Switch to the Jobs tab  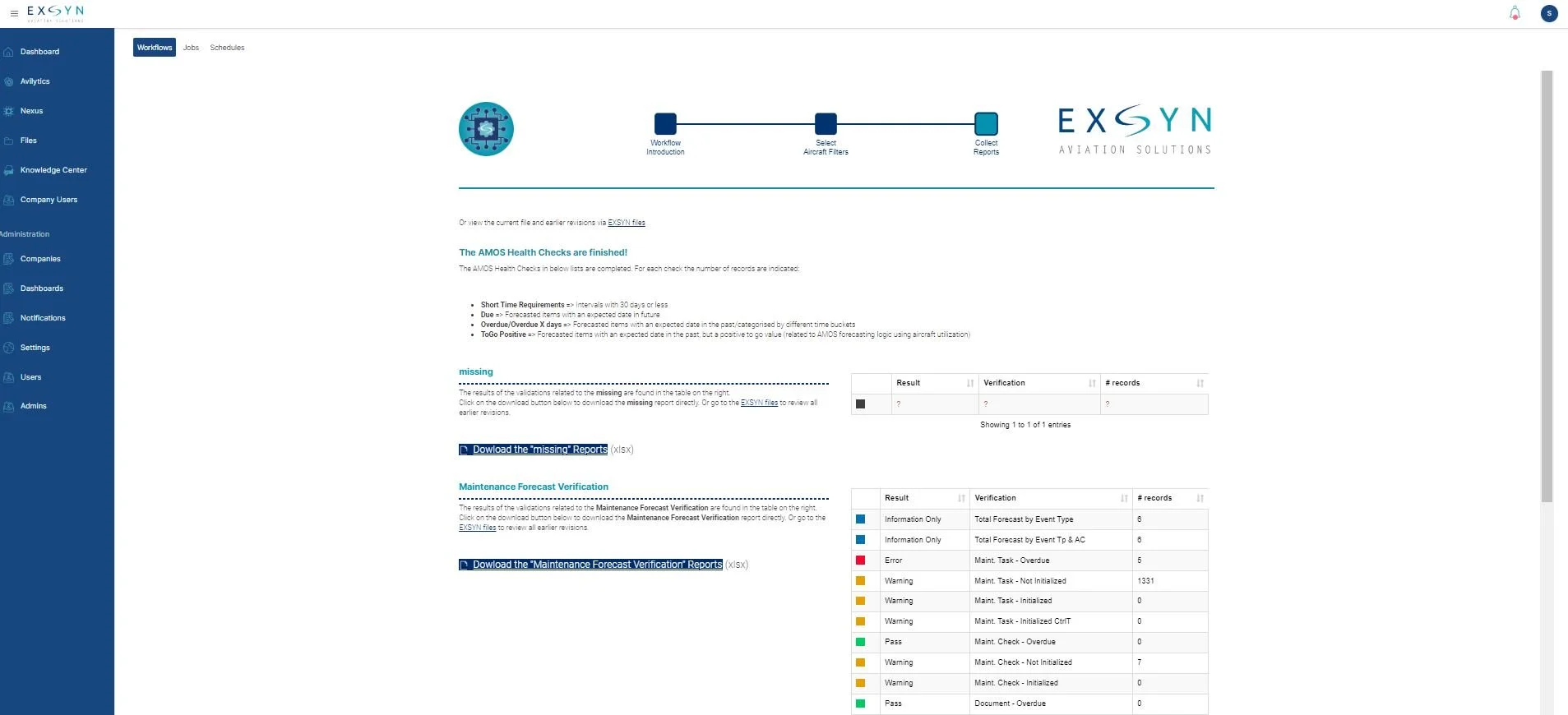tap(191, 48)
